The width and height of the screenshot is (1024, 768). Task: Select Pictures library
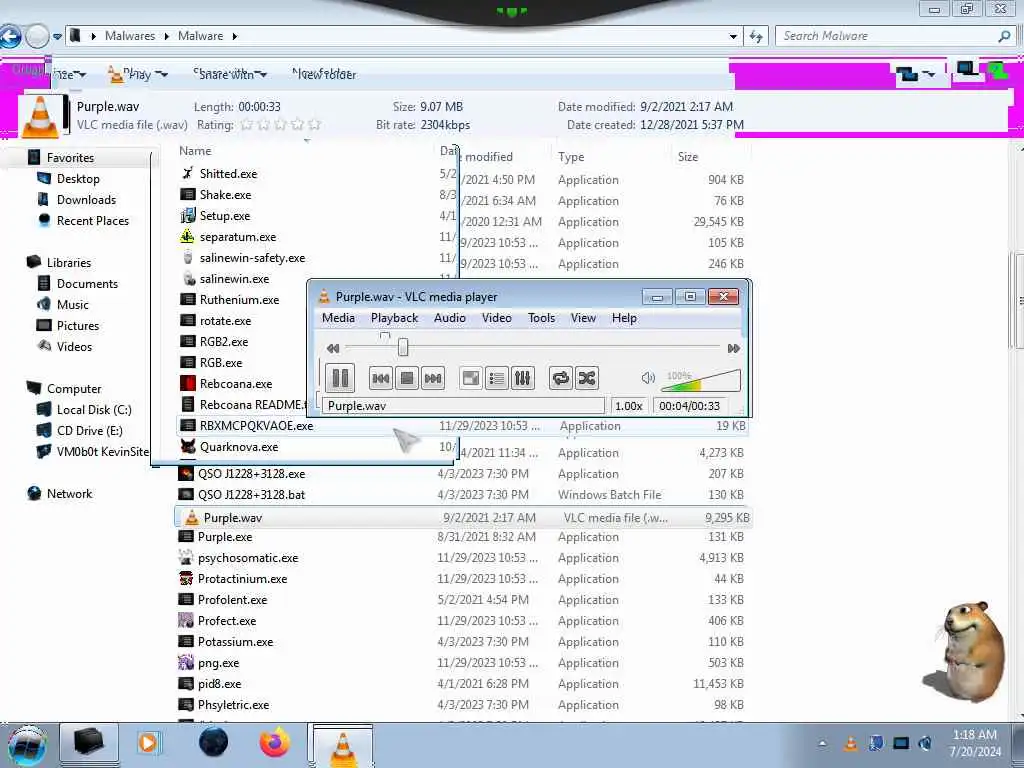(x=77, y=325)
